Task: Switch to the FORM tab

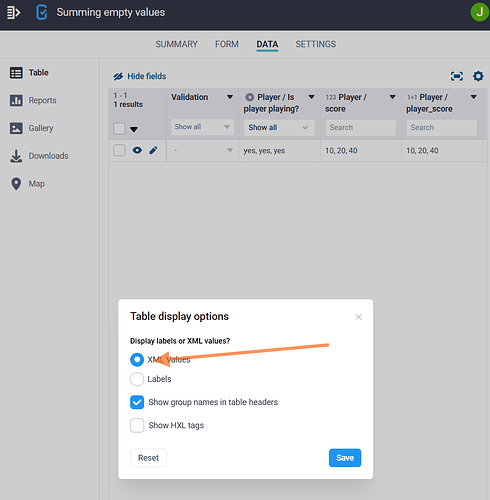Action: 227,44
